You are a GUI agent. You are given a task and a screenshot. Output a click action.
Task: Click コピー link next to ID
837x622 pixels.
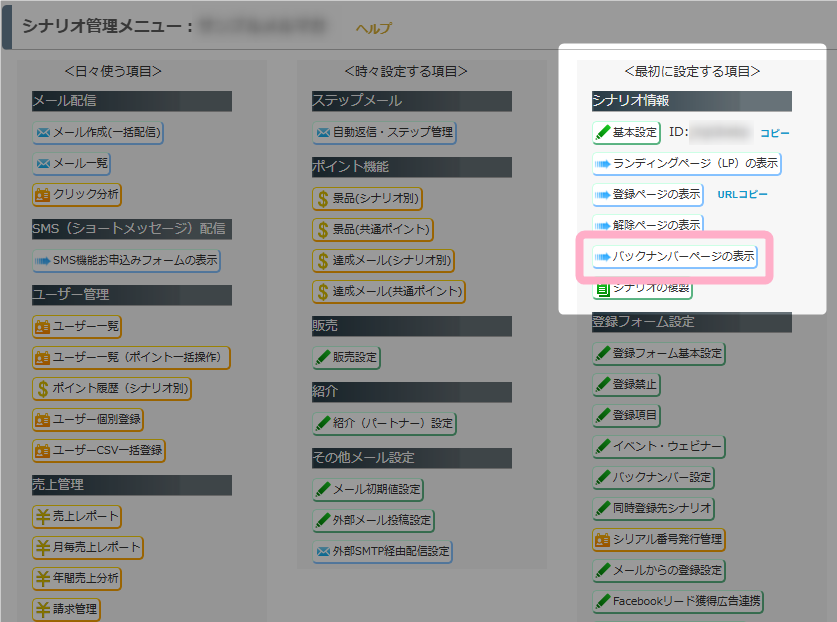pos(774,132)
